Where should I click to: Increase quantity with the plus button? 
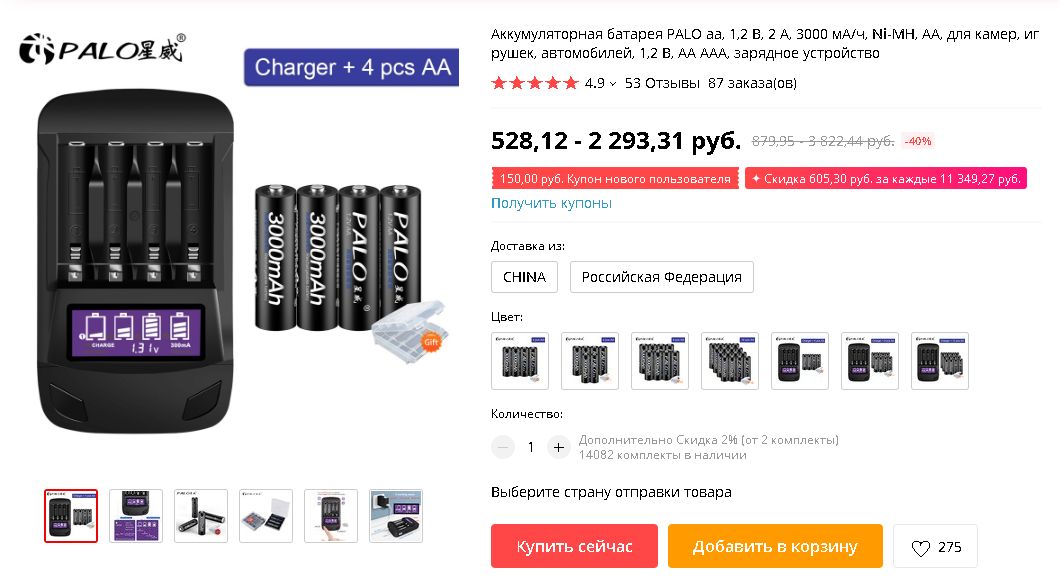pos(559,447)
